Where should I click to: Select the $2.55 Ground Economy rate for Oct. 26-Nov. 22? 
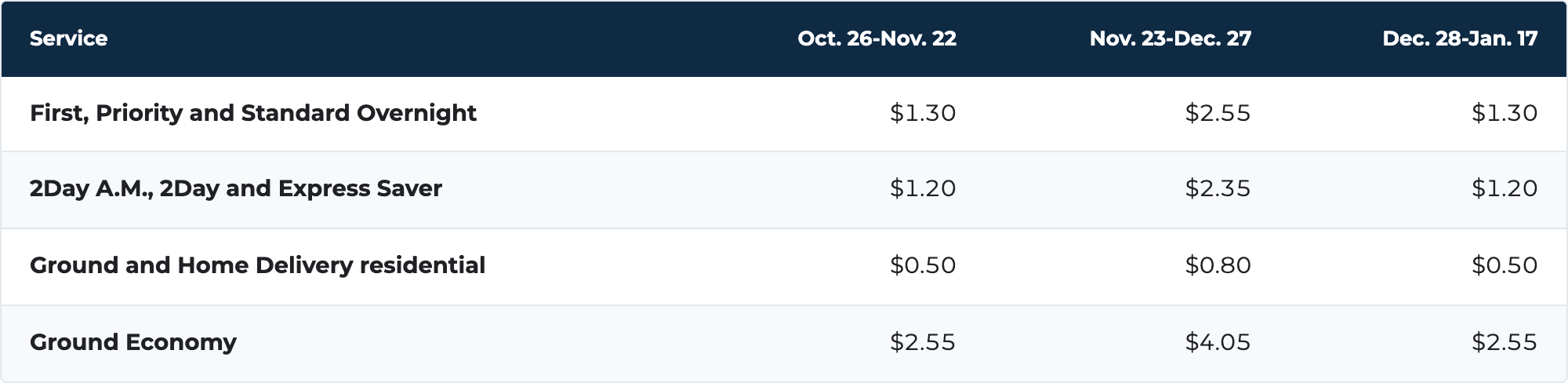(923, 342)
